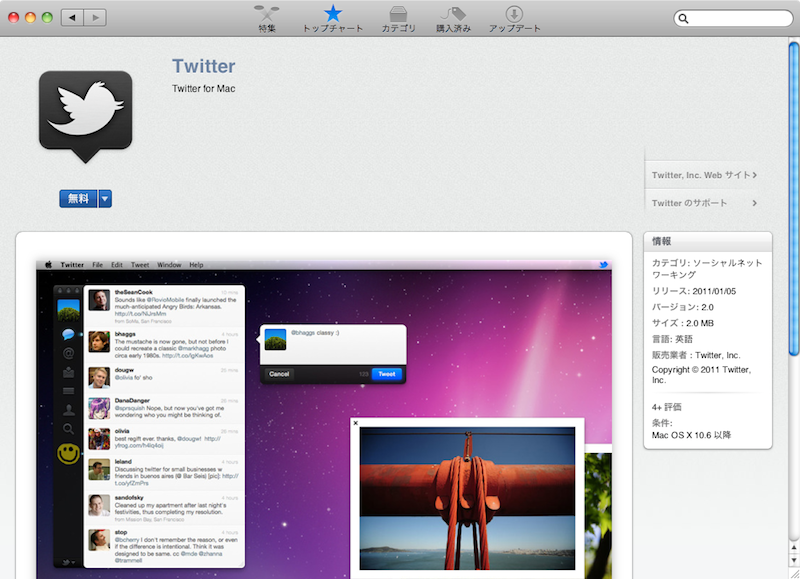Click the Twitter app title heading
This screenshot has height=579, width=800.
(x=204, y=66)
